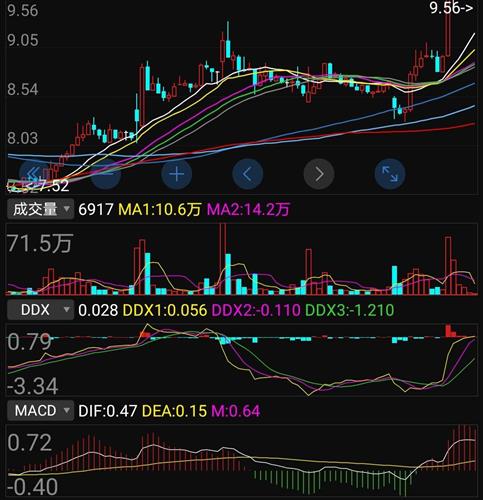Select the MA1:10.6万 volume label
This screenshot has height=500, width=483.
click(160, 210)
